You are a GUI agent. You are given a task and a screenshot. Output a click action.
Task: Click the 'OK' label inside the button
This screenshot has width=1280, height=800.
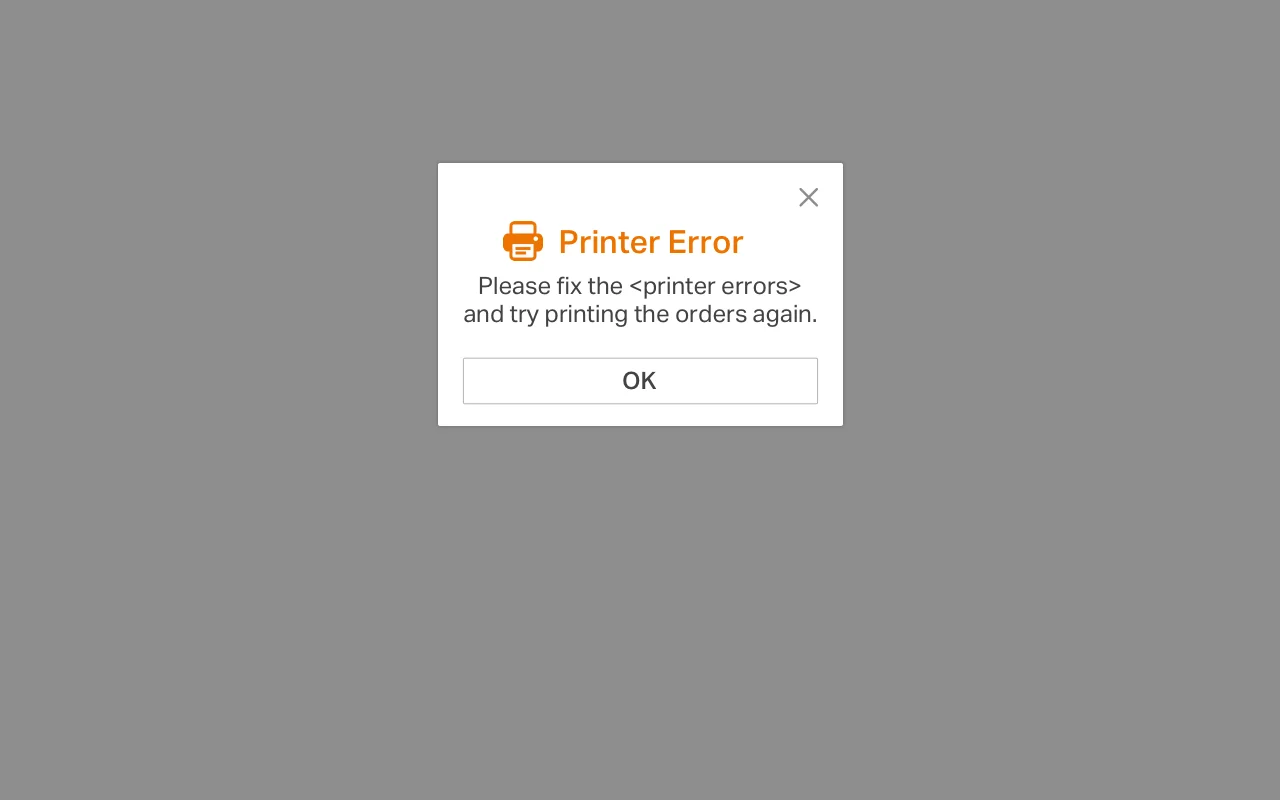(639, 381)
